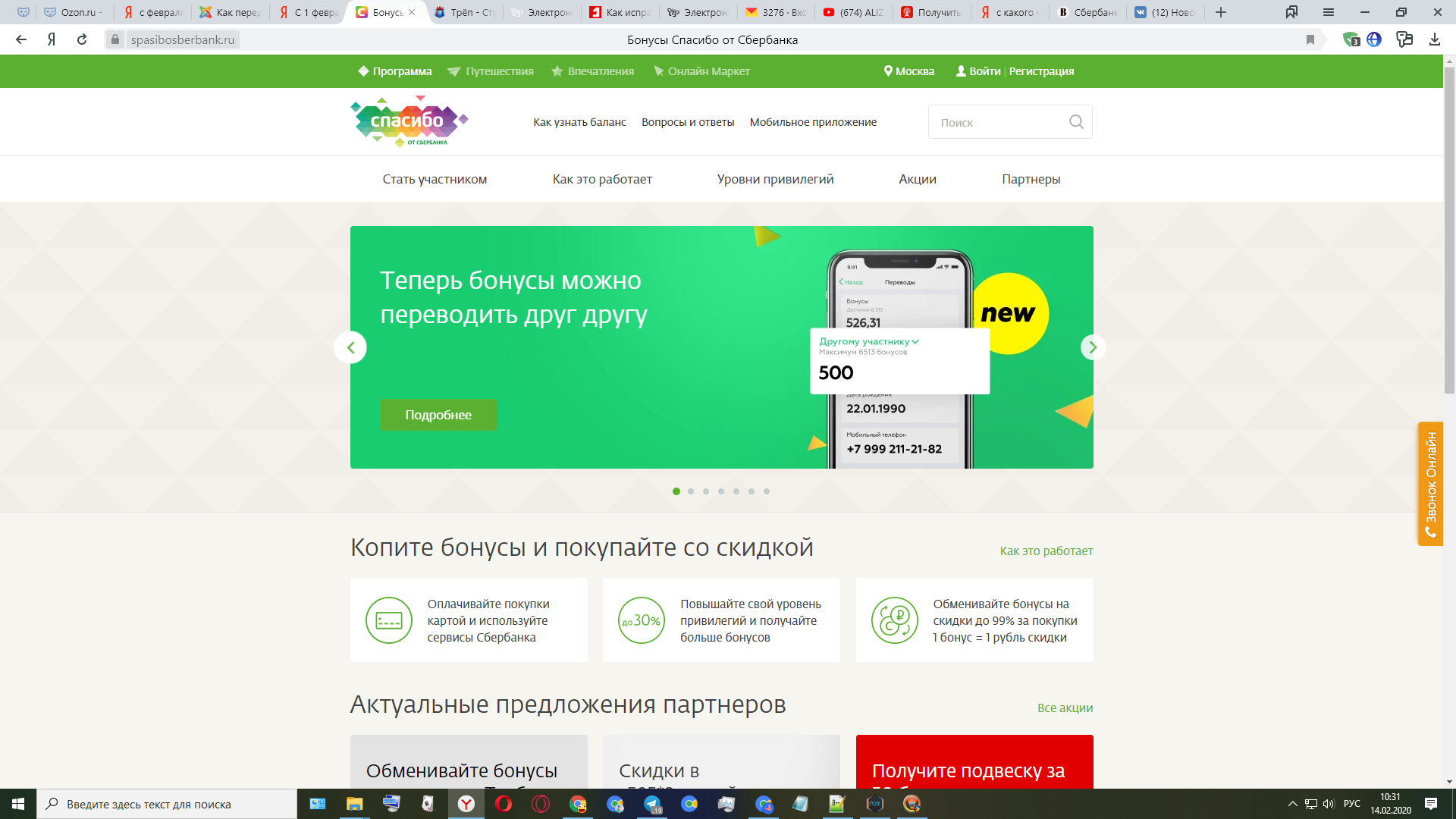Open 'Как это работает' in main menu
Image resolution: width=1456 pixels, height=819 pixels.
[602, 179]
